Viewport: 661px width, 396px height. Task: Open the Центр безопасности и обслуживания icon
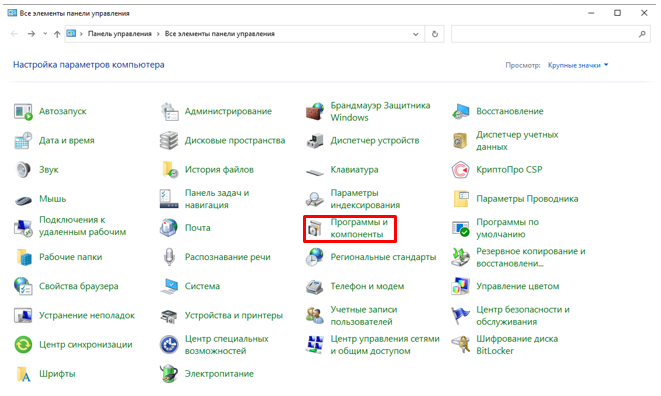(x=461, y=315)
